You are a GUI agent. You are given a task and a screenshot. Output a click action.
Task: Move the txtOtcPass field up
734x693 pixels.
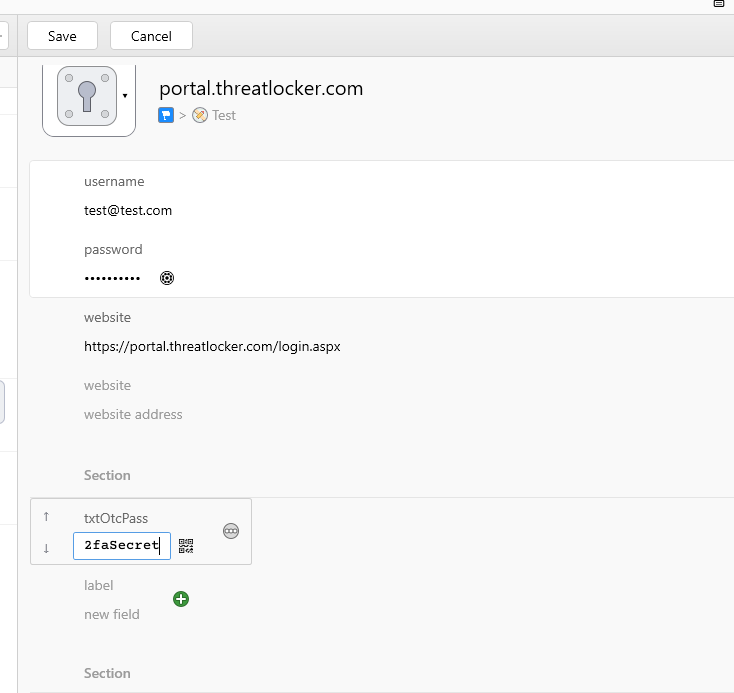(46, 517)
